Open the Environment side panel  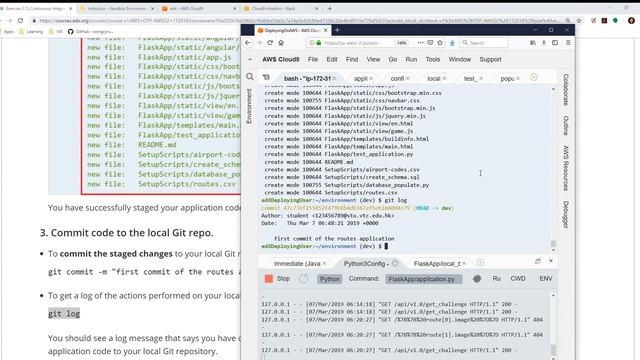coord(249,106)
